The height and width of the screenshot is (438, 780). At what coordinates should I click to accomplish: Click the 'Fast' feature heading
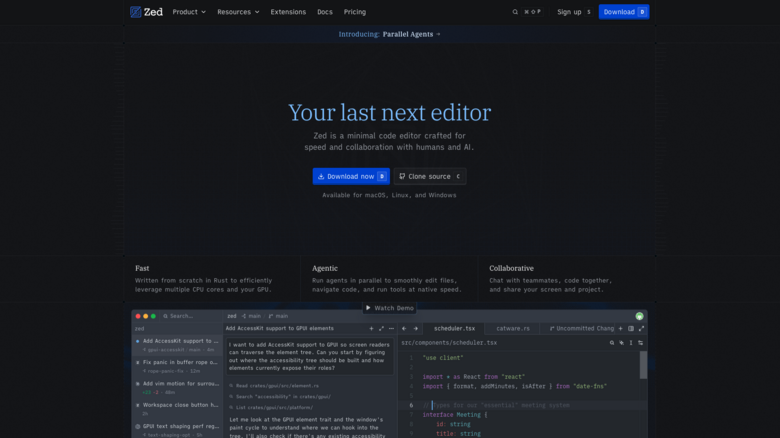[x=142, y=268]
